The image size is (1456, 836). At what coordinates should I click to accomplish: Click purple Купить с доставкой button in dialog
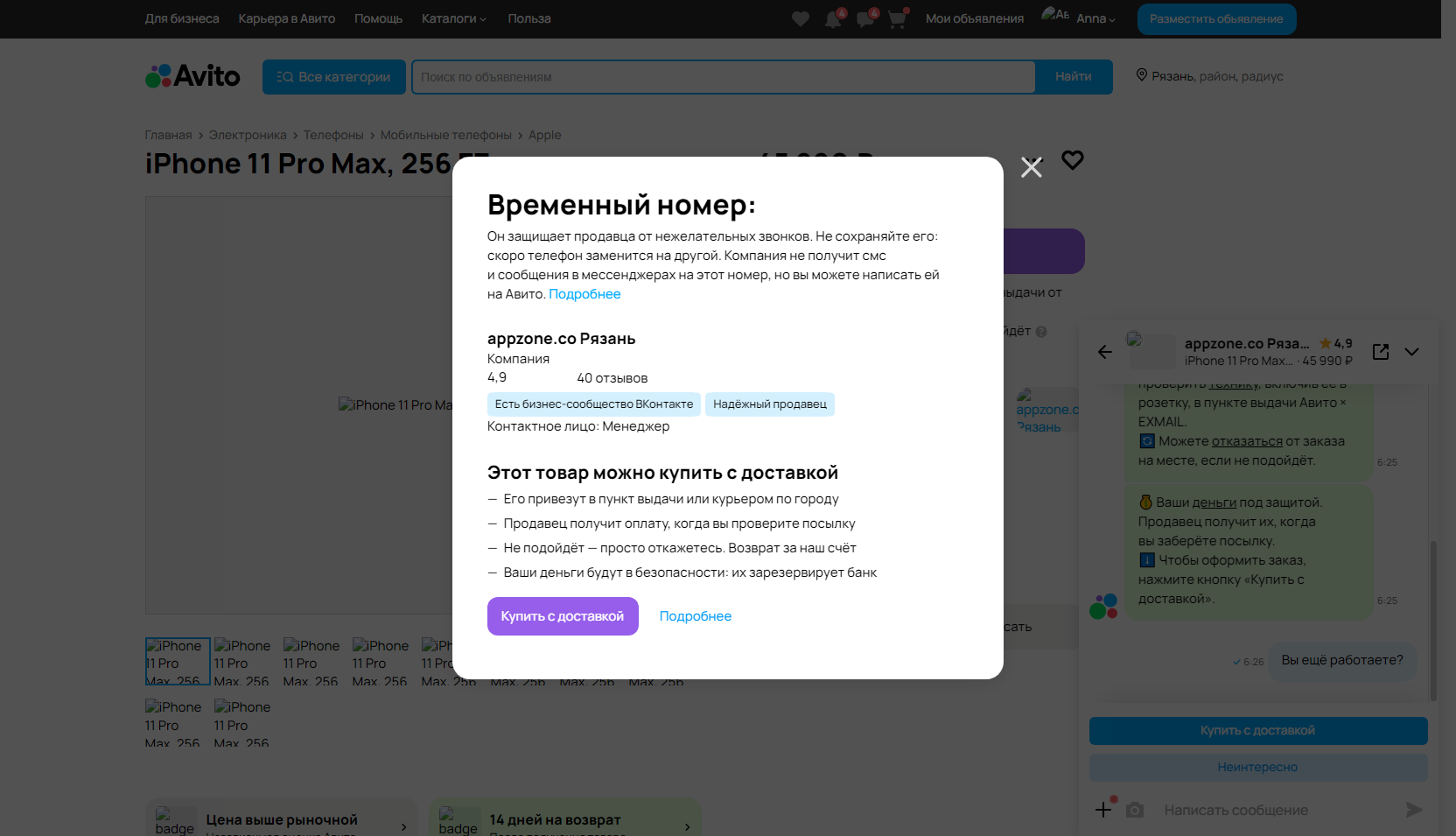[563, 616]
